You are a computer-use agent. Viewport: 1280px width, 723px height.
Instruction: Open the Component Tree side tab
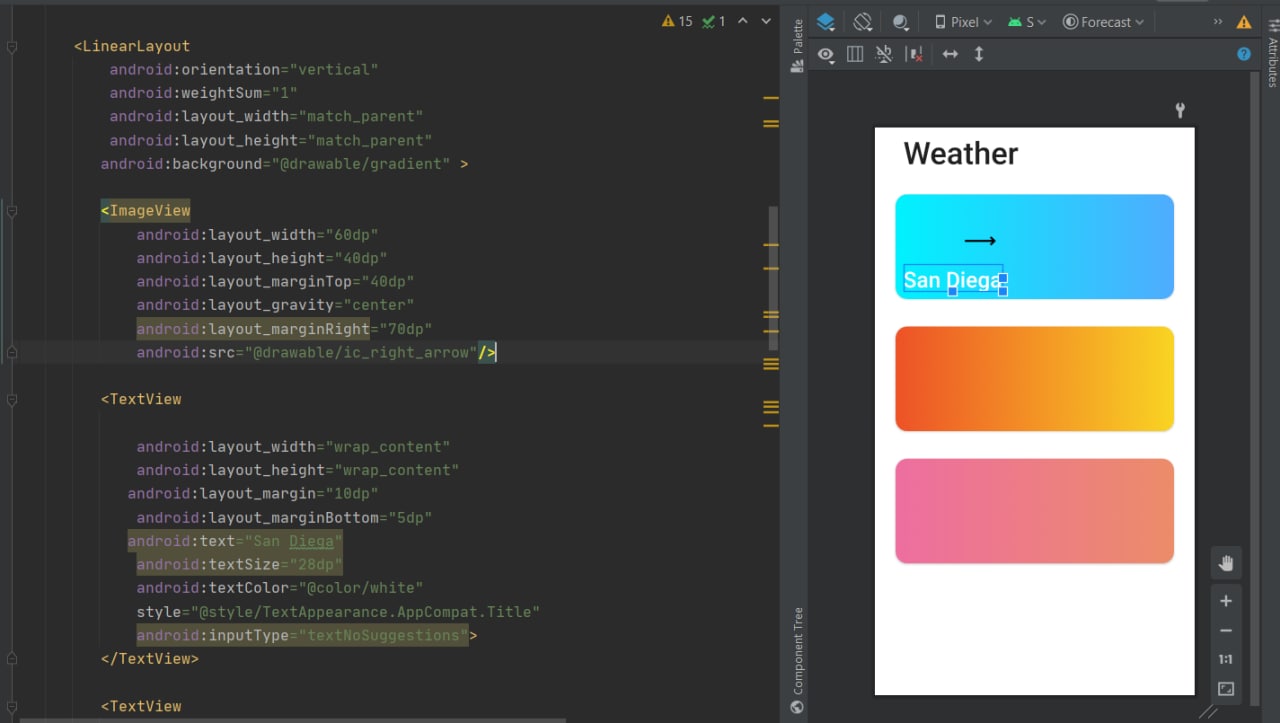pyautogui.click(x=797, y=650)
